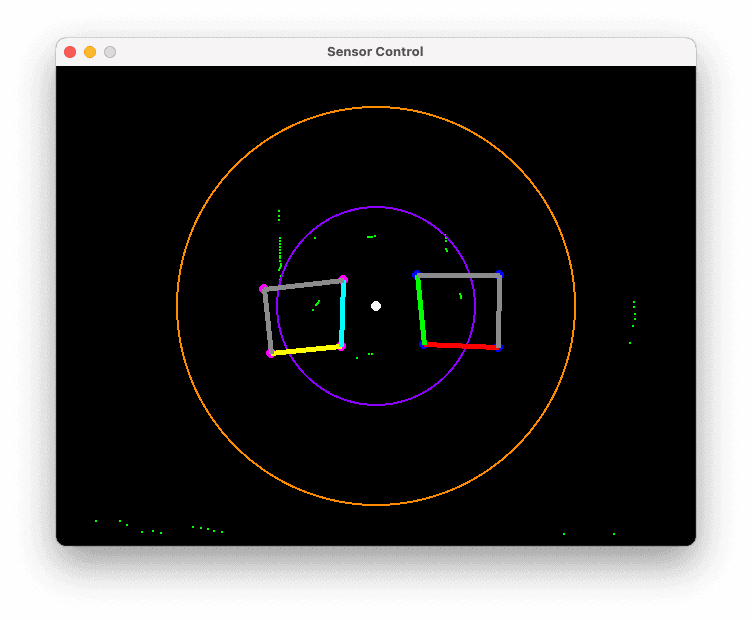The image size is (752, 620).
Task: Select the cyan right edge of left box
Action: (342, 313)
